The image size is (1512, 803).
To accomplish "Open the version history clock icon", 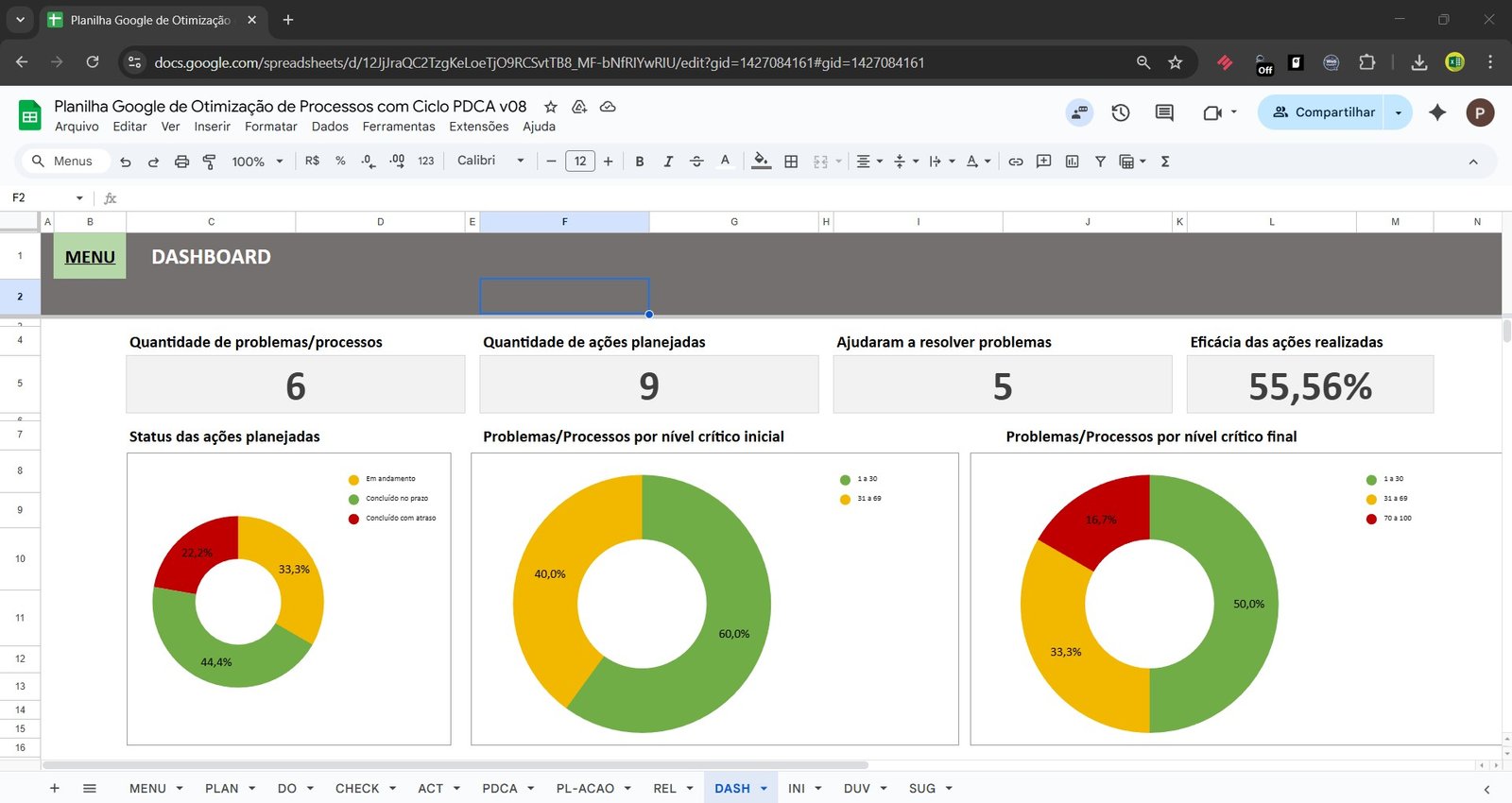I will tap(1121, 112).
